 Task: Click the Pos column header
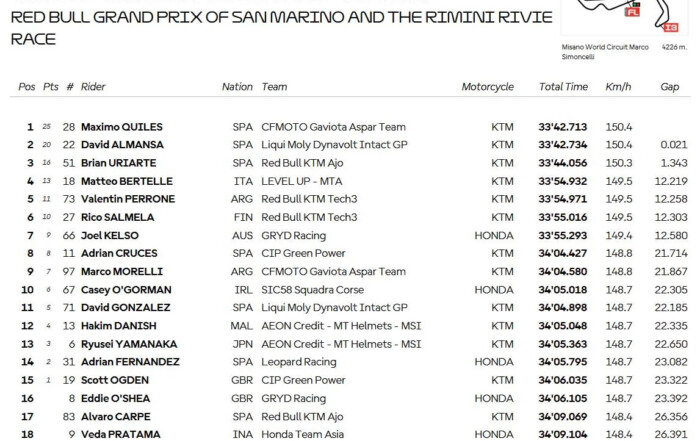27,87
